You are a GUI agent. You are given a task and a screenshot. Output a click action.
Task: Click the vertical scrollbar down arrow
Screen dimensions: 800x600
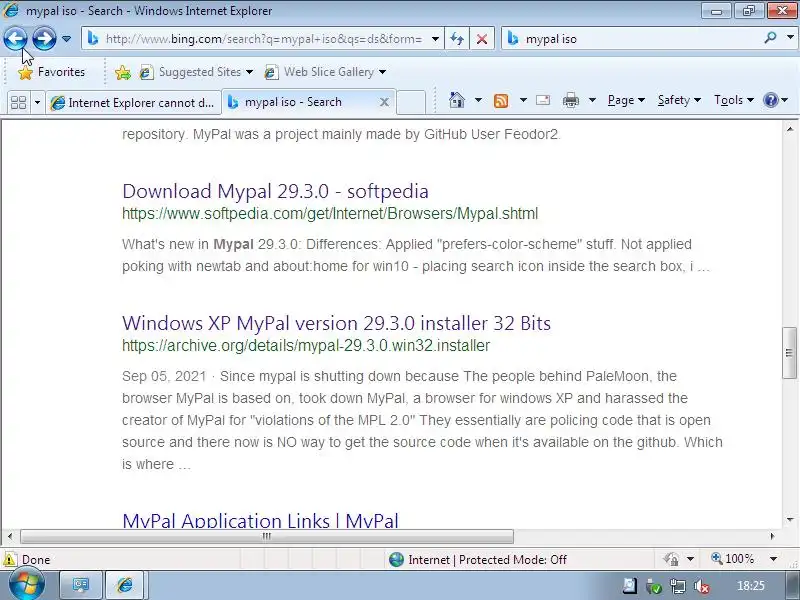click(x=789, y=520)
